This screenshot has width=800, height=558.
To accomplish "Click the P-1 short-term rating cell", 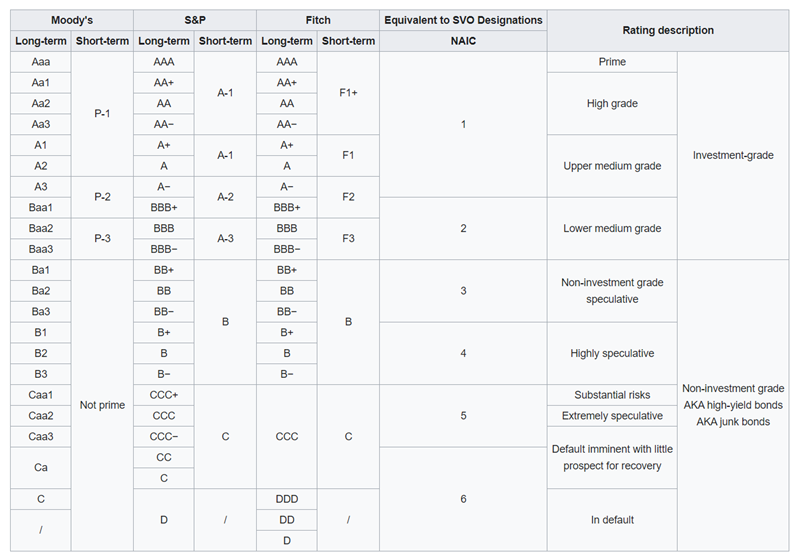I will [102, 114].
